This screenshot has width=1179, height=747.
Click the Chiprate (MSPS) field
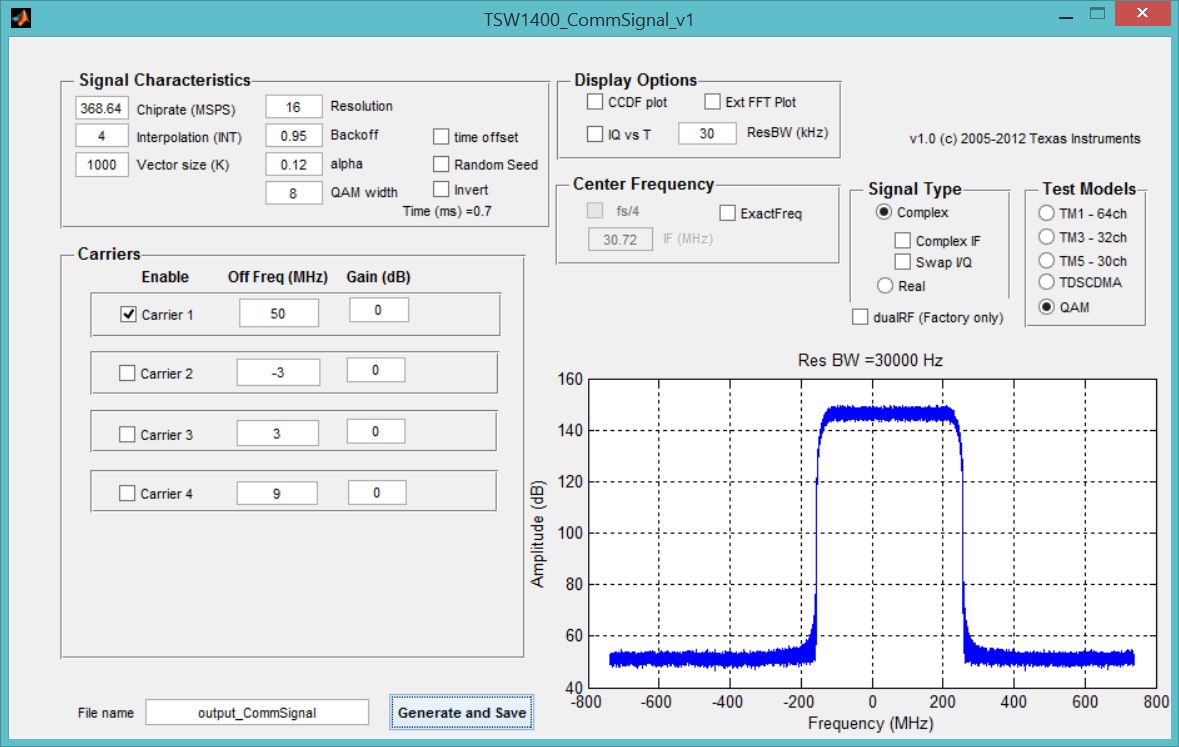click(102, 108)
